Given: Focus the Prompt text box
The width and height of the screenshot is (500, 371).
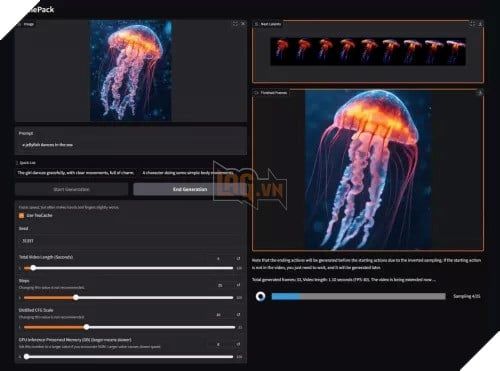Looking at the screenshot, I should (x=131, y=145).
